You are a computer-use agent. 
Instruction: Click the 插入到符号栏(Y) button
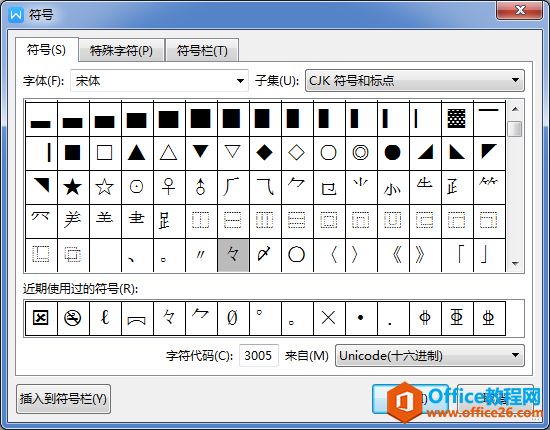(x=63, y=399)
